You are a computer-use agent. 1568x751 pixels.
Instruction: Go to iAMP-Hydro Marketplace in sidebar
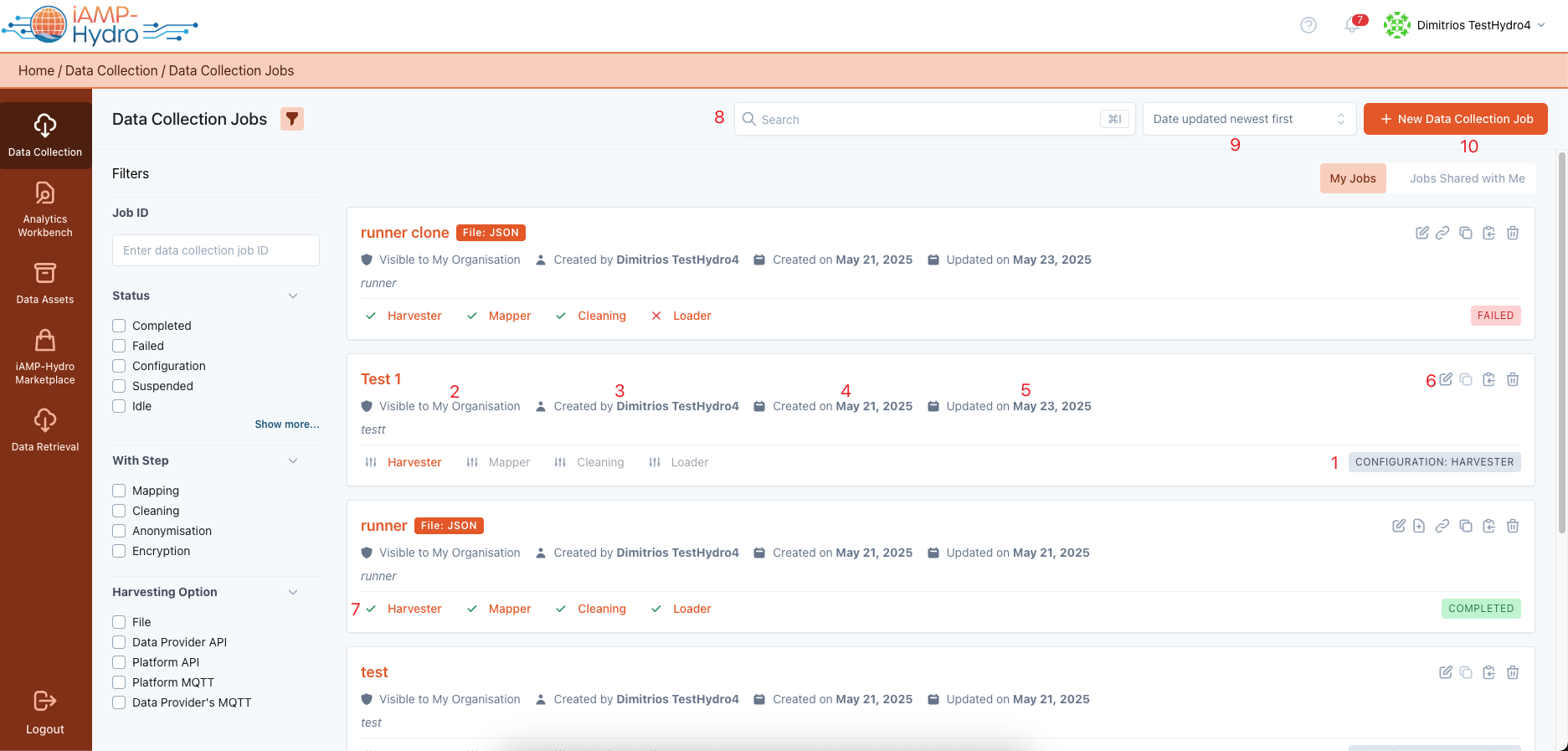(x=45, y=357)
